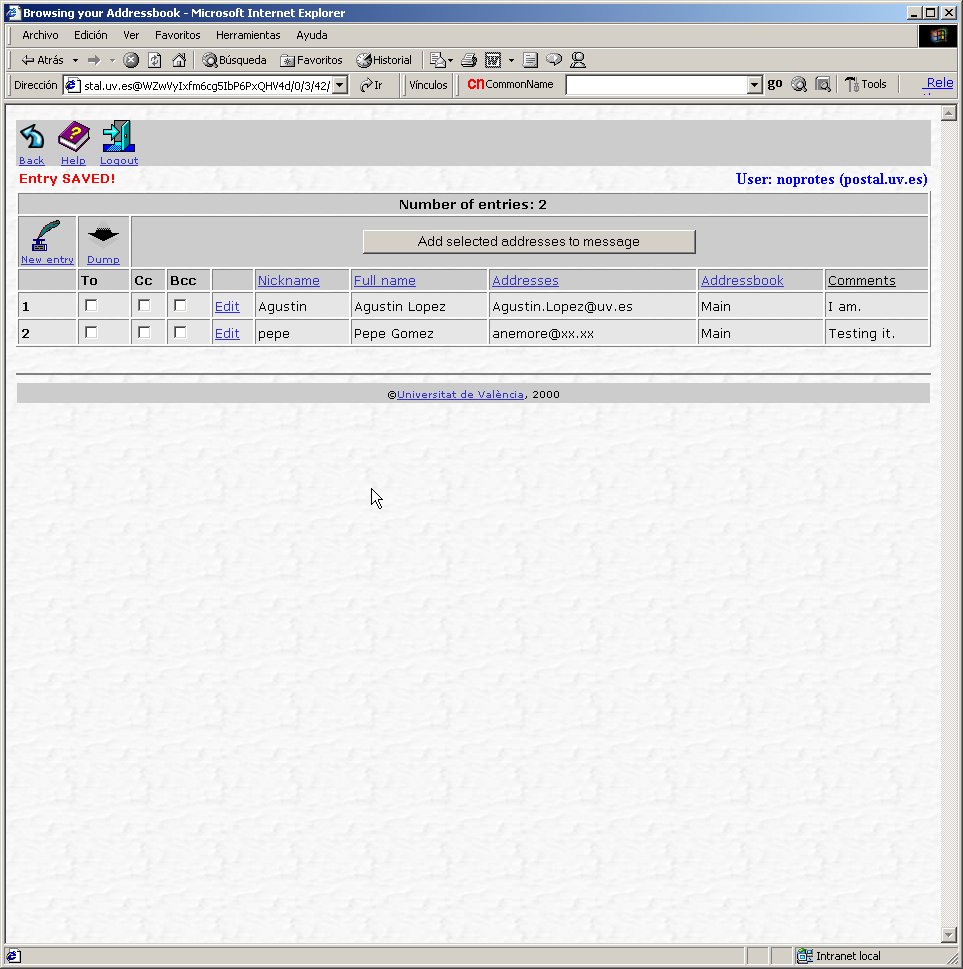Open the Historial toolbar button

click(x=384, y=60)
